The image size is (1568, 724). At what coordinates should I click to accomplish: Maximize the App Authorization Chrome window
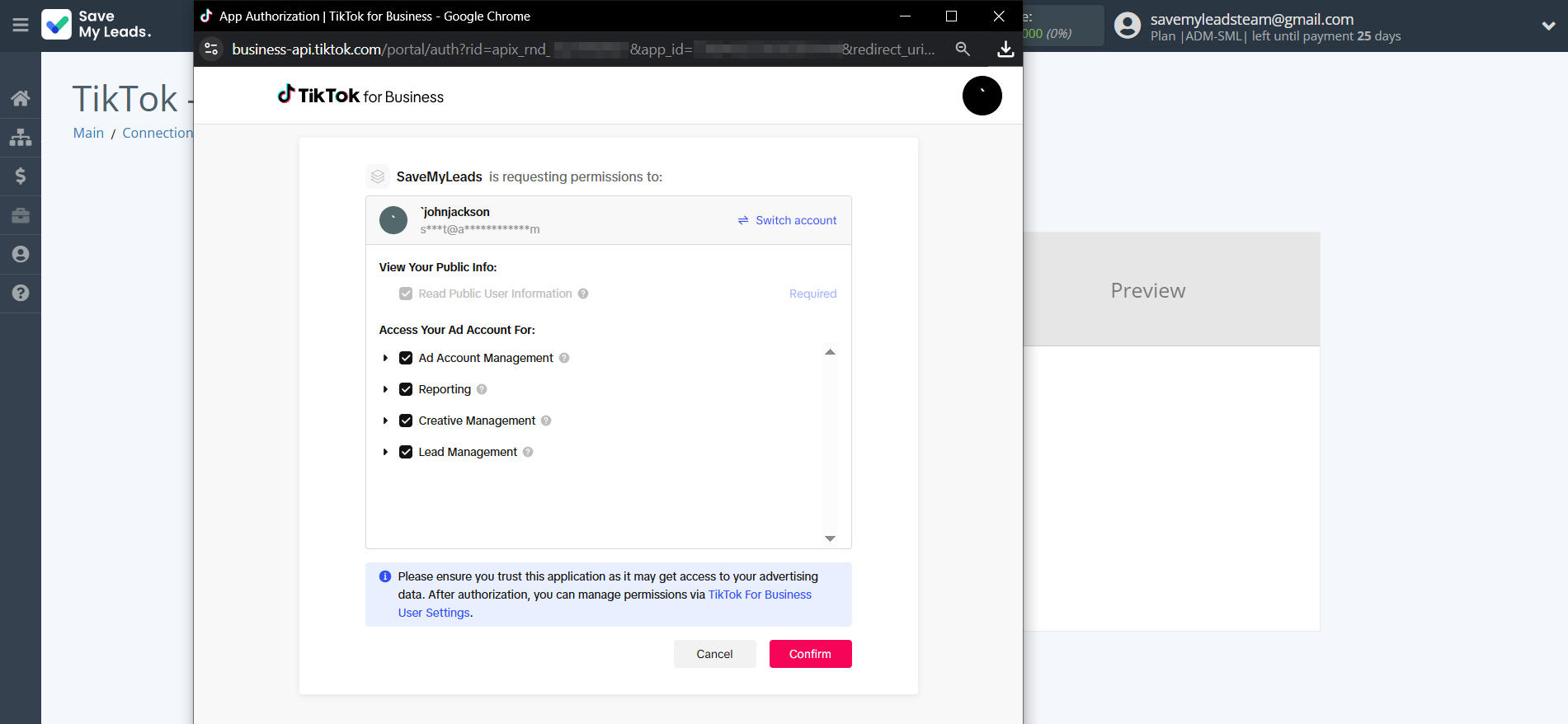[x=951, y=16]
